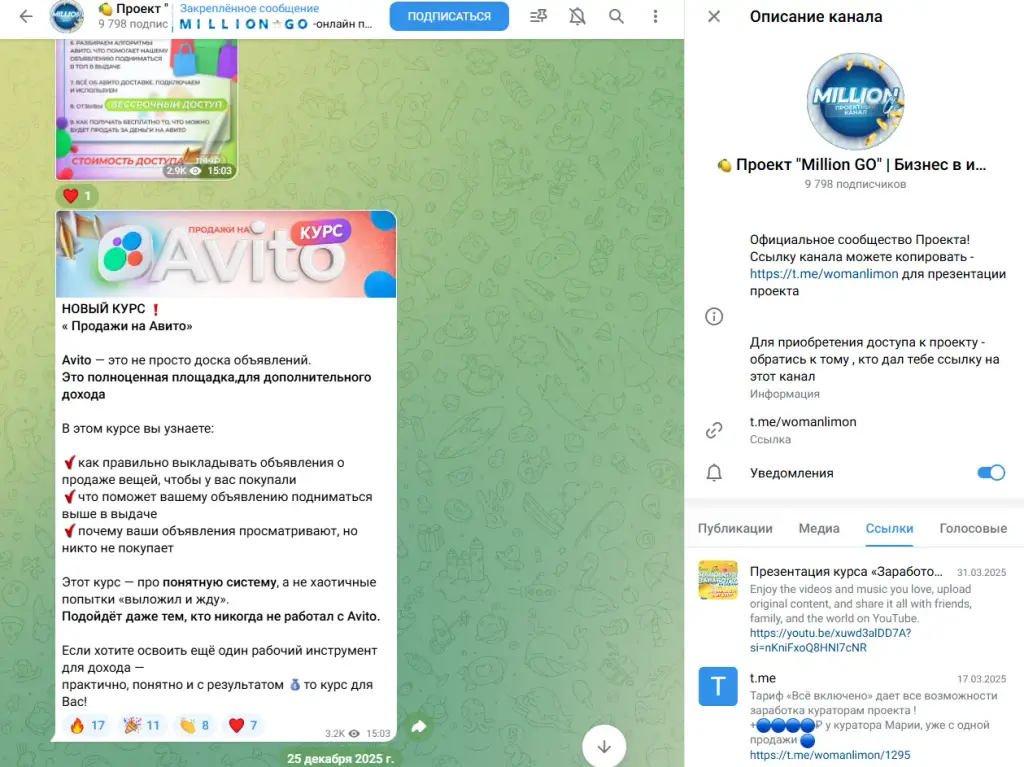1024x767 pixels.
Task: Click the 9 798 подписчиков text in panel
Action: click(x=855, y=184)
